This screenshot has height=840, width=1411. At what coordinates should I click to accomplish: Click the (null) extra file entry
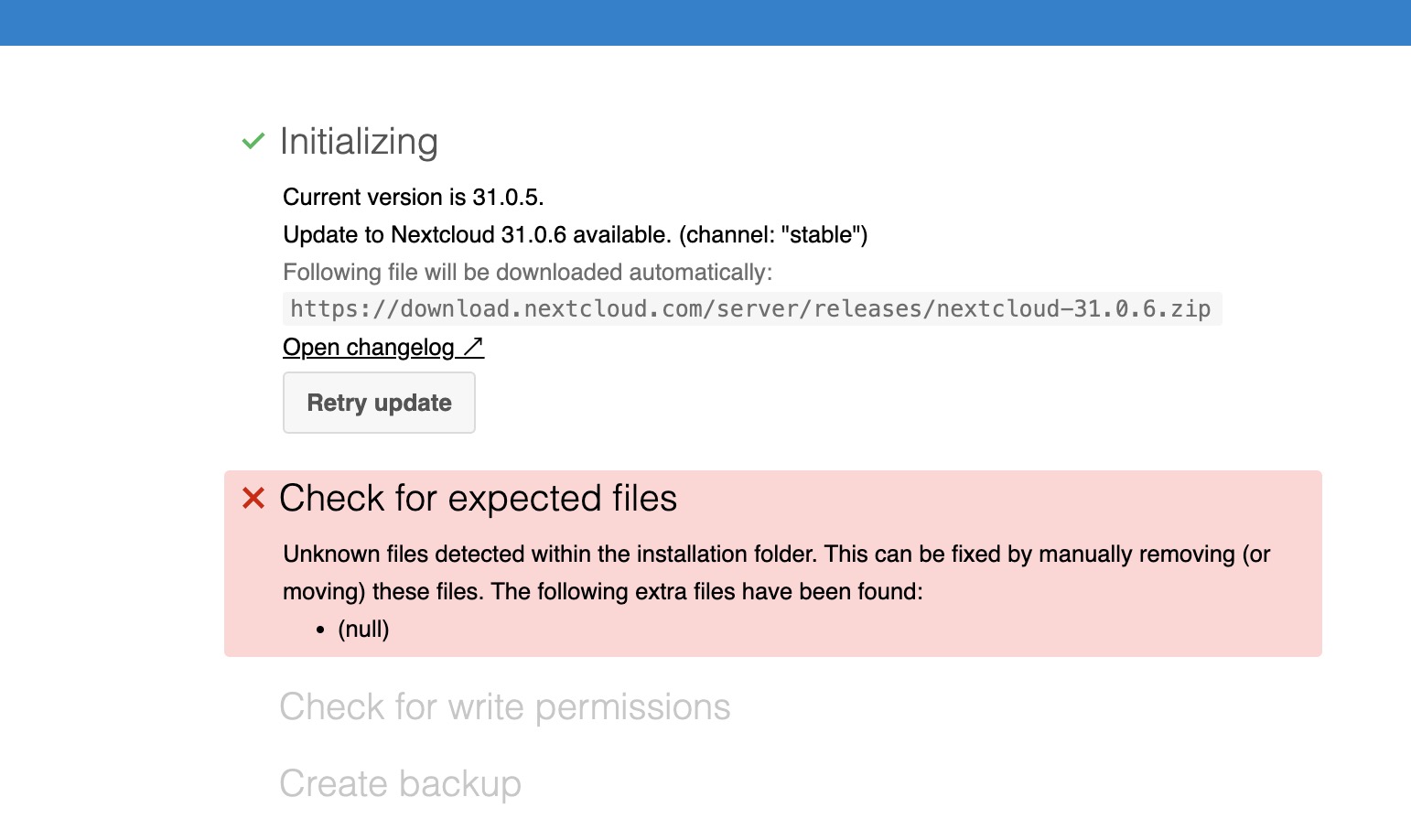[363, 630]
